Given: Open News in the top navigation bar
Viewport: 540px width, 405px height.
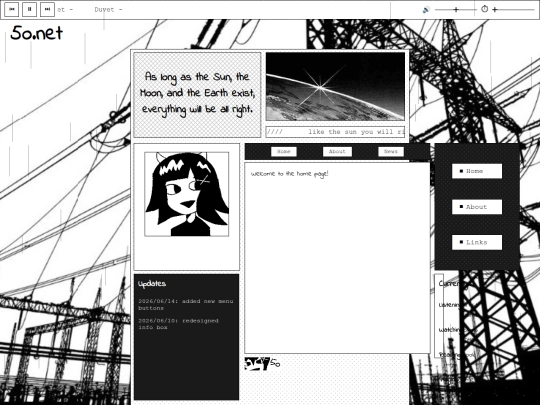Looking at the screenshot, I should (391, 152).
